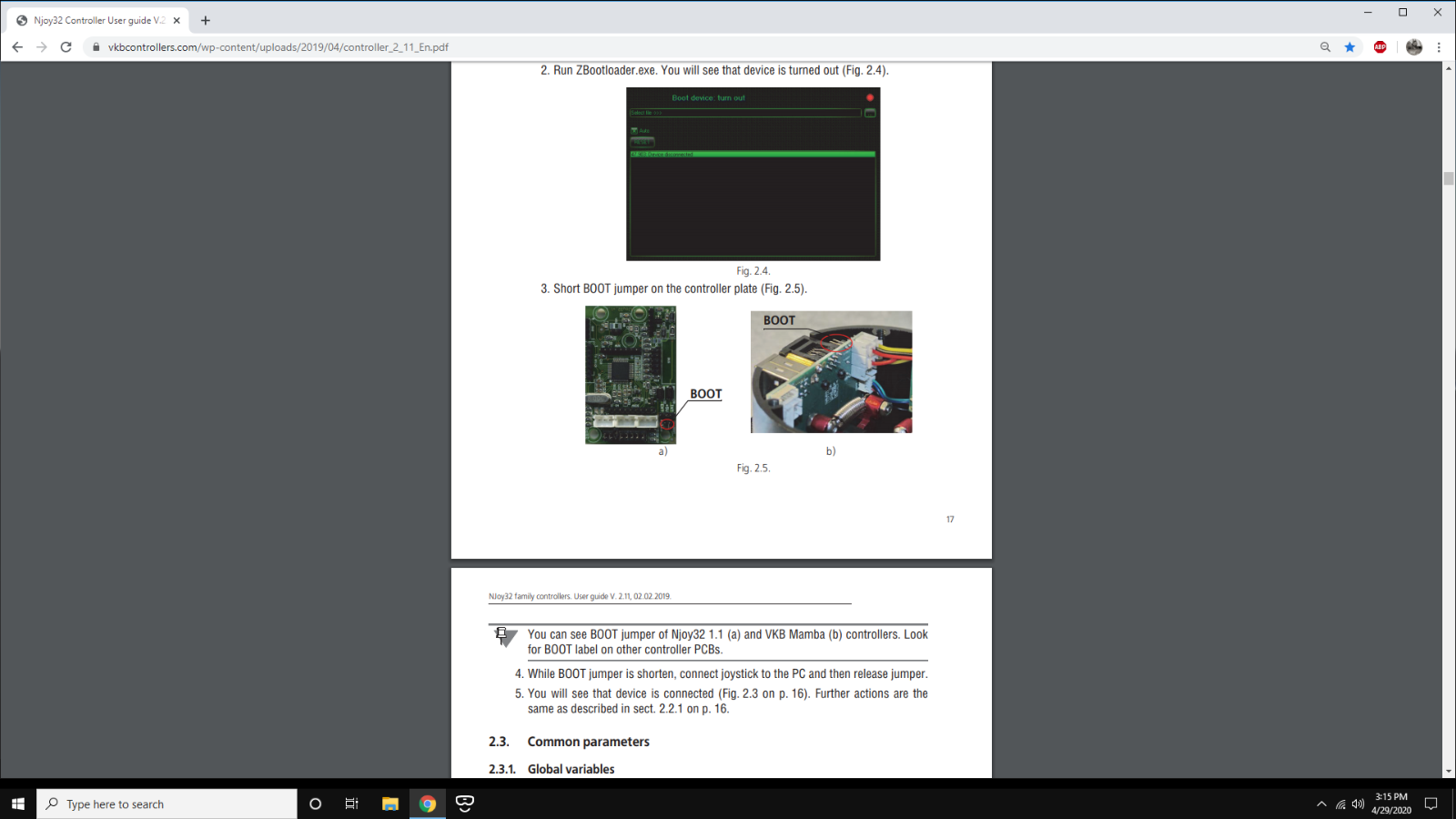Open a new browser tab

click(206, 20)
